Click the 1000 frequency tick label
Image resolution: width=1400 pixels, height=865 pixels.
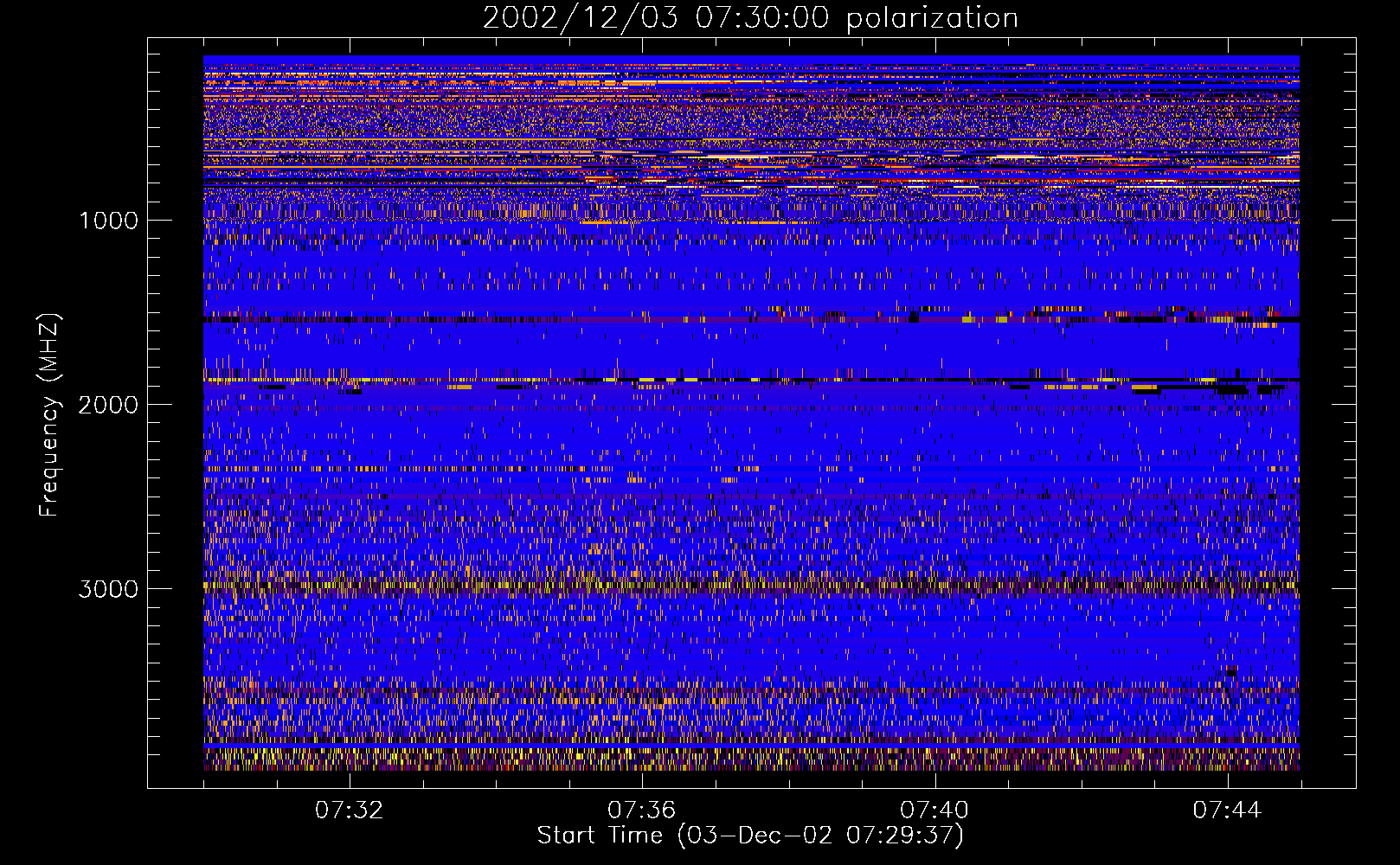[x=108, y=221]
